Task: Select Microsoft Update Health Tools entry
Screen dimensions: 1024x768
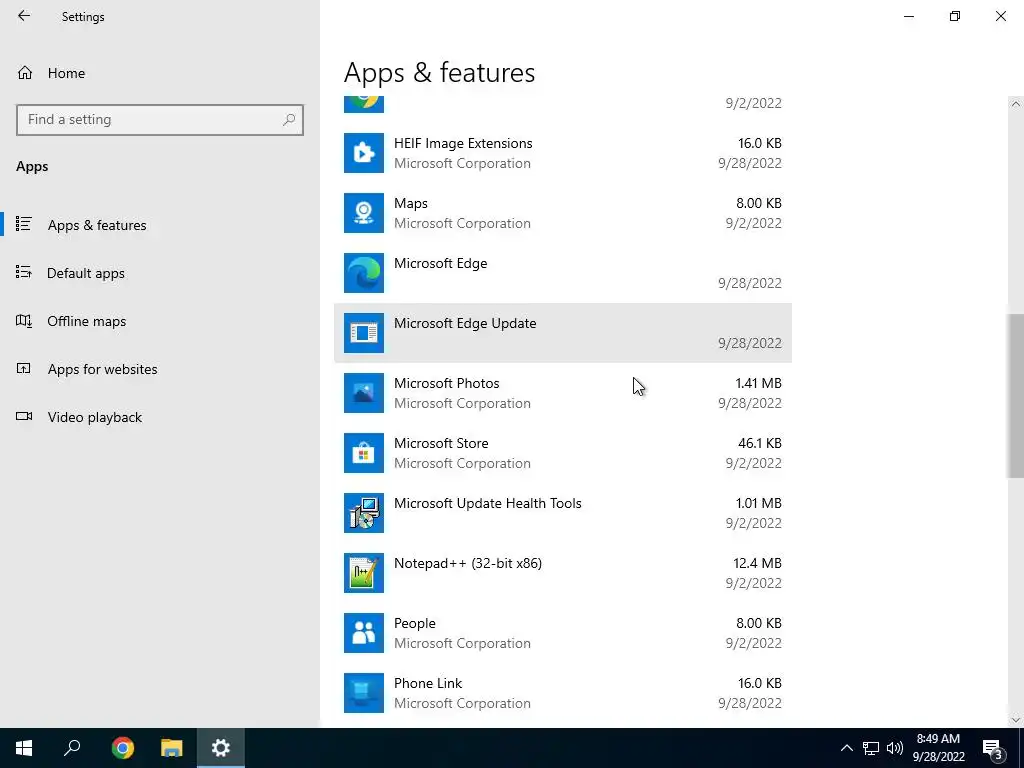Action: pos(563,513)
